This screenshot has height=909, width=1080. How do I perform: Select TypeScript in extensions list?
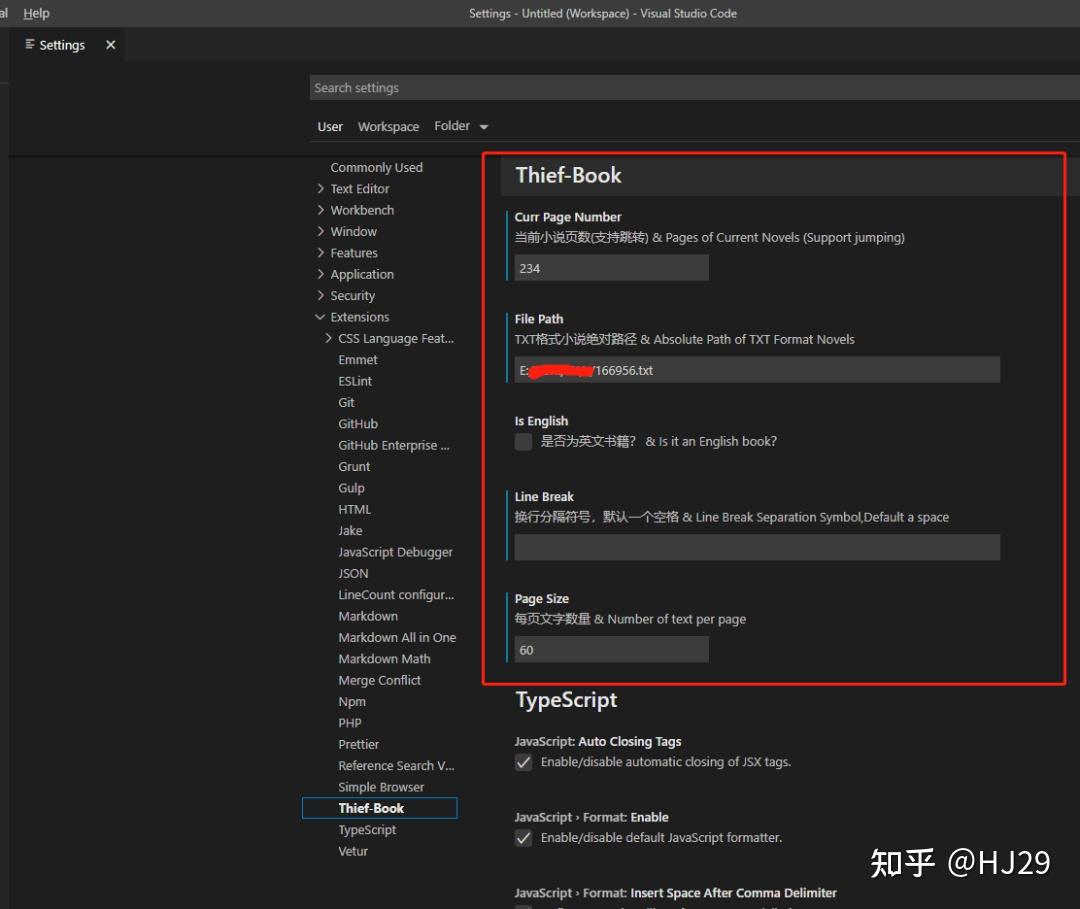pos(367,829)
